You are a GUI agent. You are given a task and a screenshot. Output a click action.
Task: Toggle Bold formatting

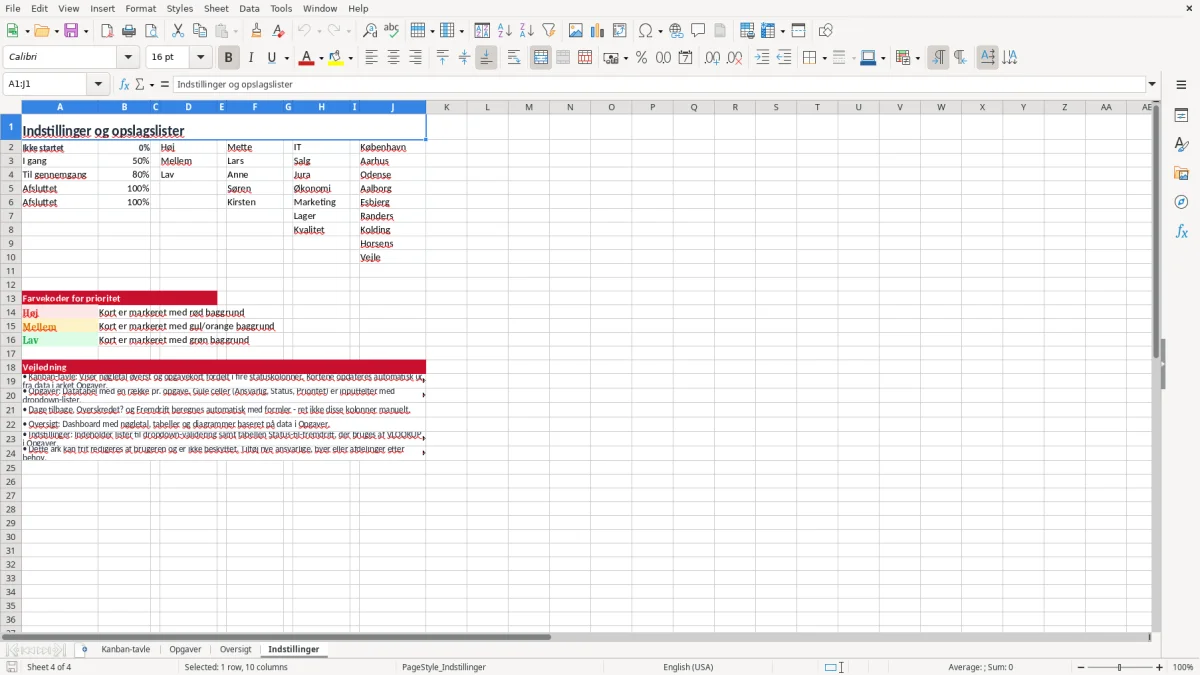pos(228,58)
